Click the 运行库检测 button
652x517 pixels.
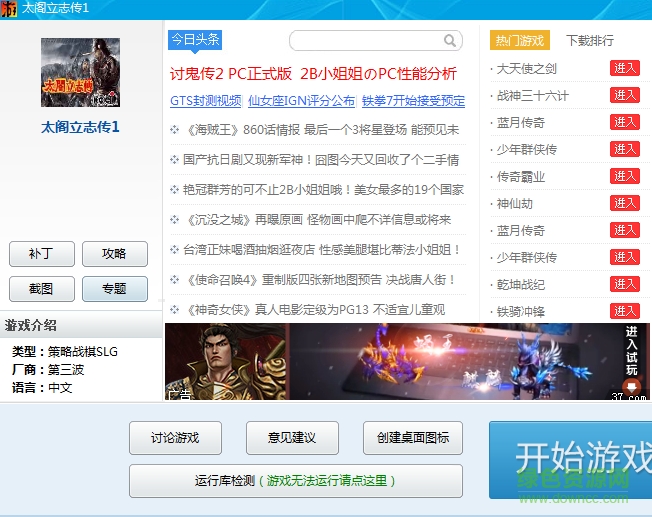pos(296,481)
